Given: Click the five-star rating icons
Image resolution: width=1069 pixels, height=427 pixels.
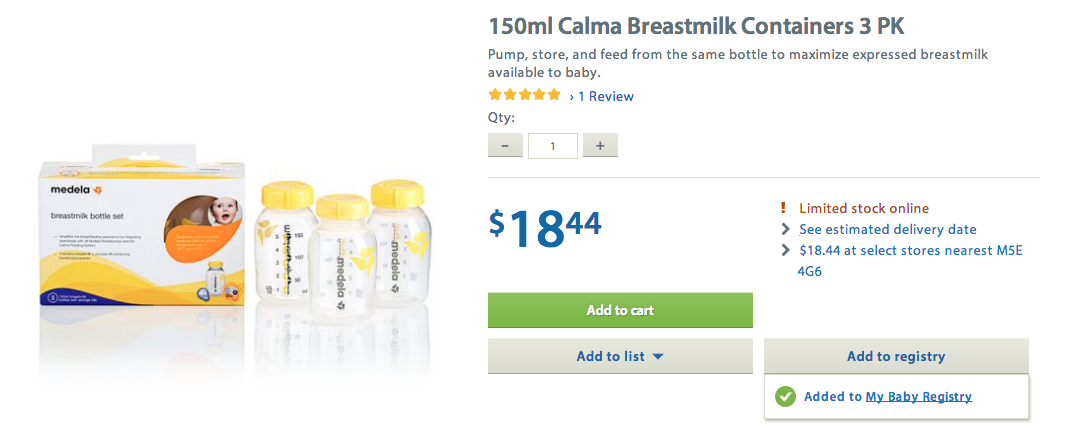Looking at the screenshot, I should 524,96.
